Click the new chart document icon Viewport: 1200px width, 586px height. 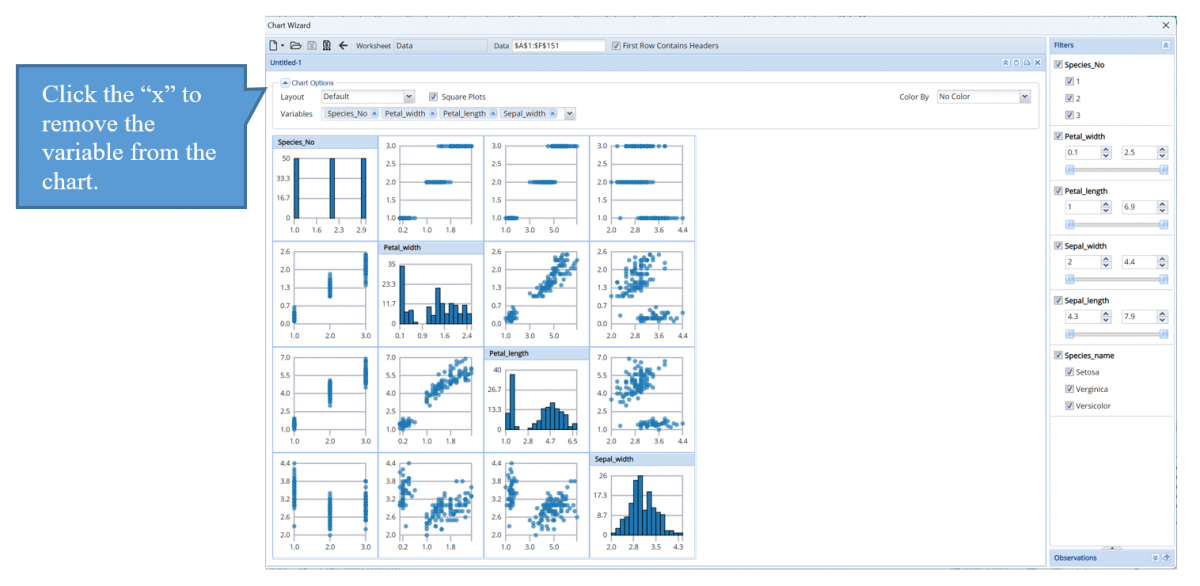(x=274, y=45)
